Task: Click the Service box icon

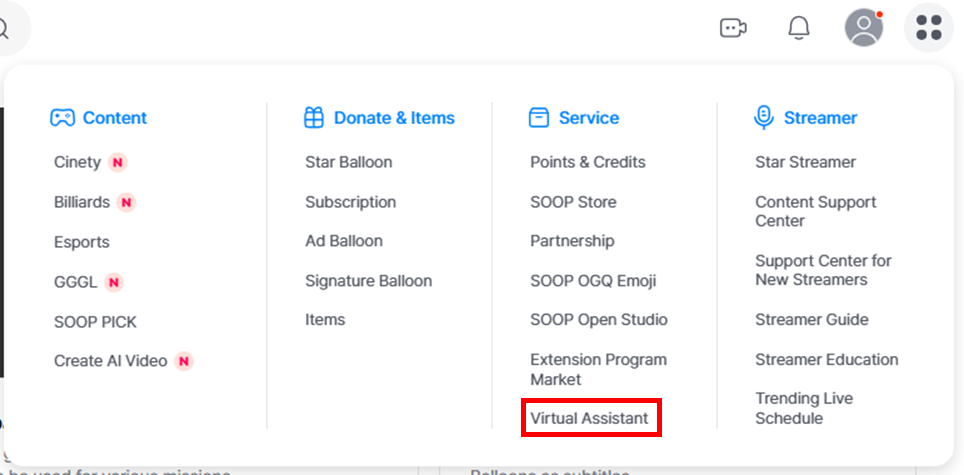Action: coord(539,118)
